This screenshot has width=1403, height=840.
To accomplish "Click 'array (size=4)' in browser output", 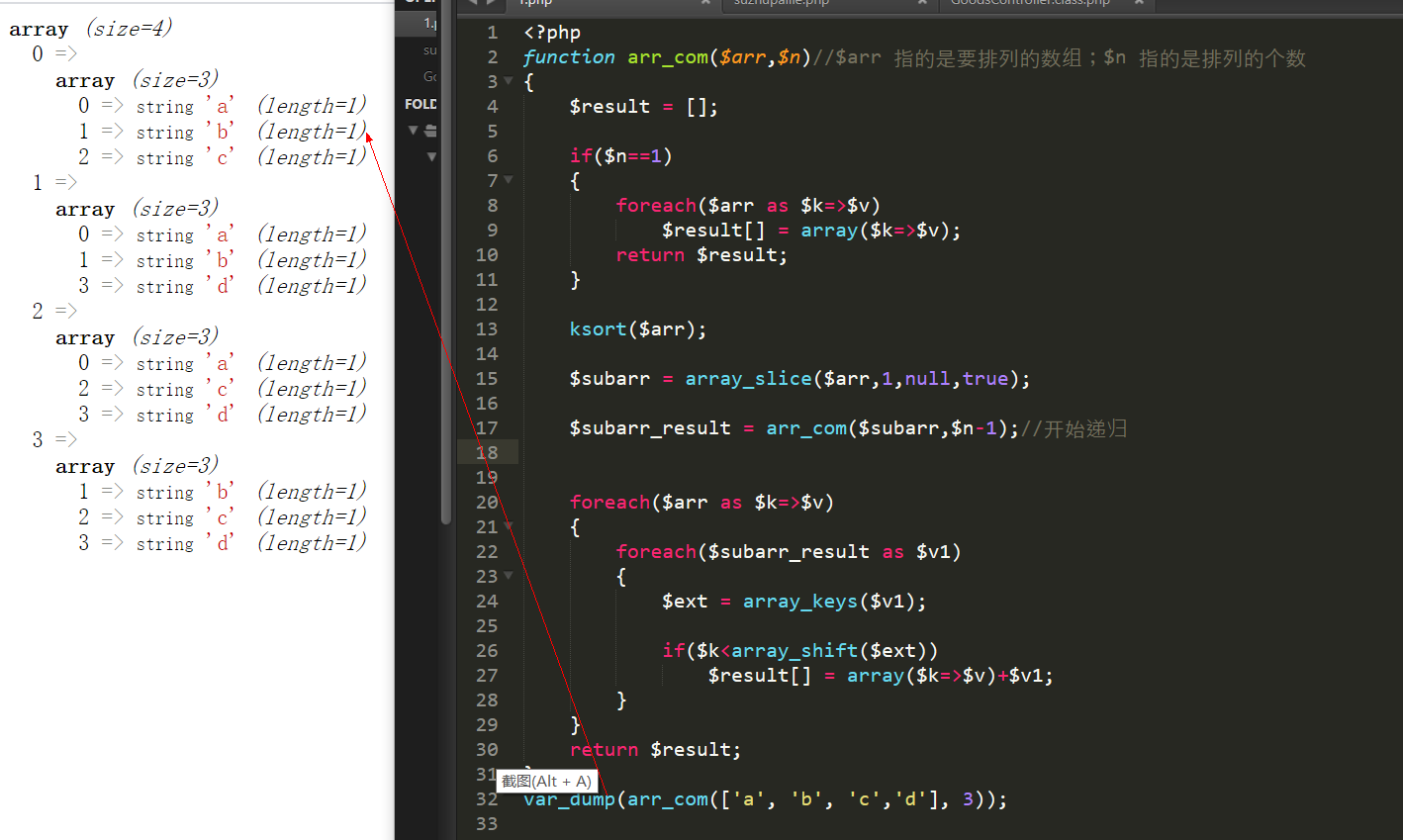I will [91, 29].
